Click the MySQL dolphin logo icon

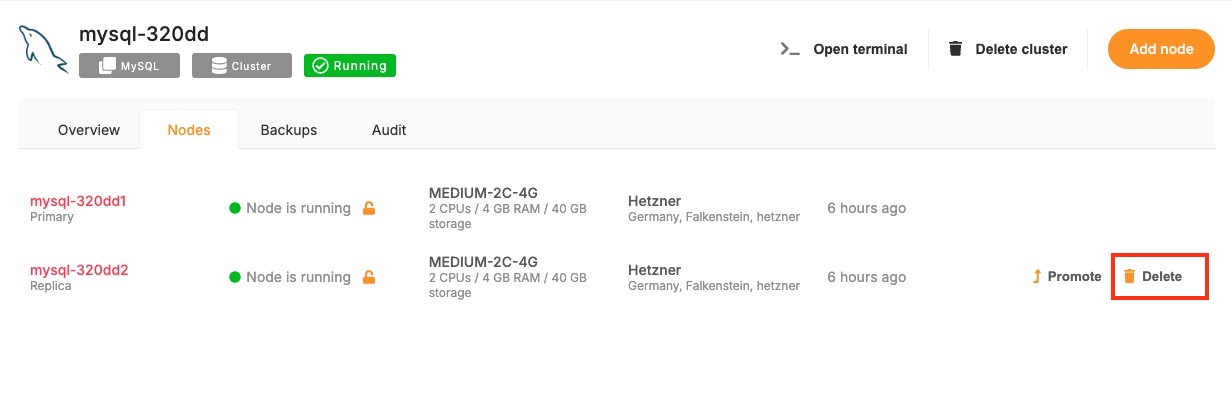tap(43, 51)
